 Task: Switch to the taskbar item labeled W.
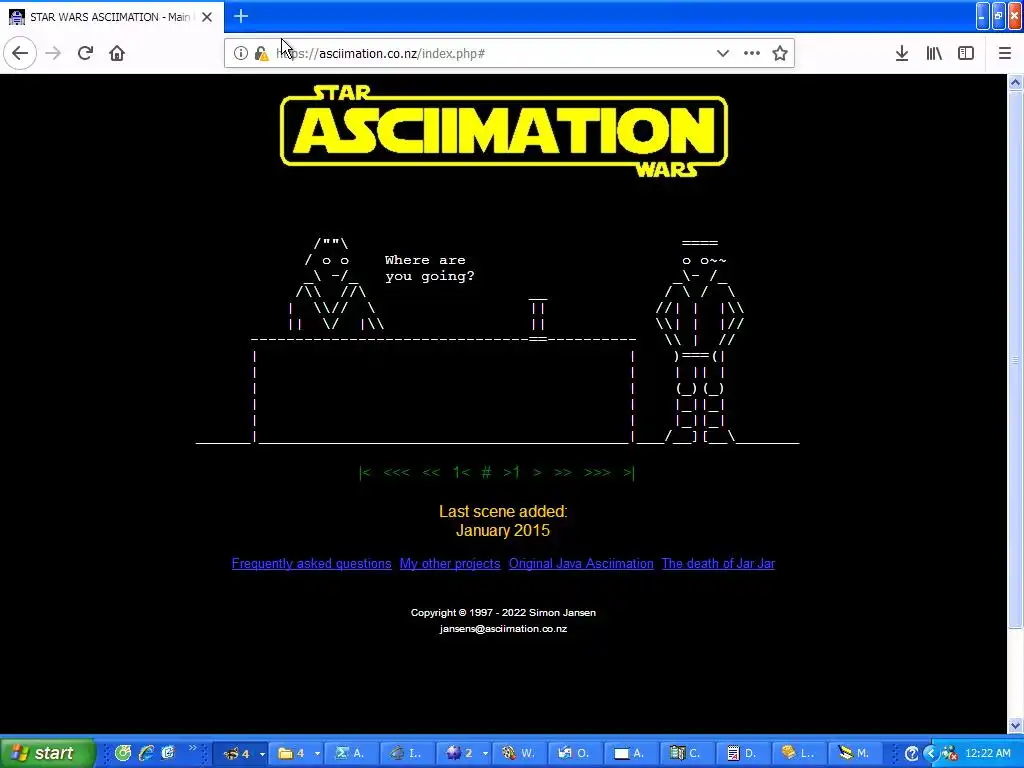pyautogui.click(x=519, y=754)
